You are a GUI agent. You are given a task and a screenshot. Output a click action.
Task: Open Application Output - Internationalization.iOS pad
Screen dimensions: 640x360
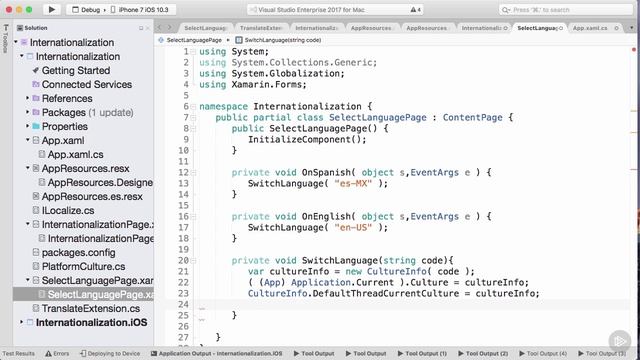point(216,353)
